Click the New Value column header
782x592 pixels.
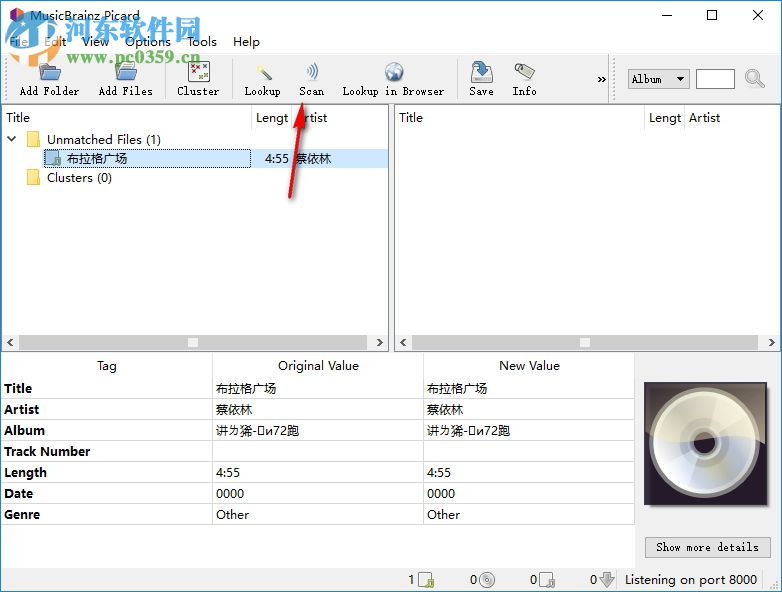[x=529, y=366]
